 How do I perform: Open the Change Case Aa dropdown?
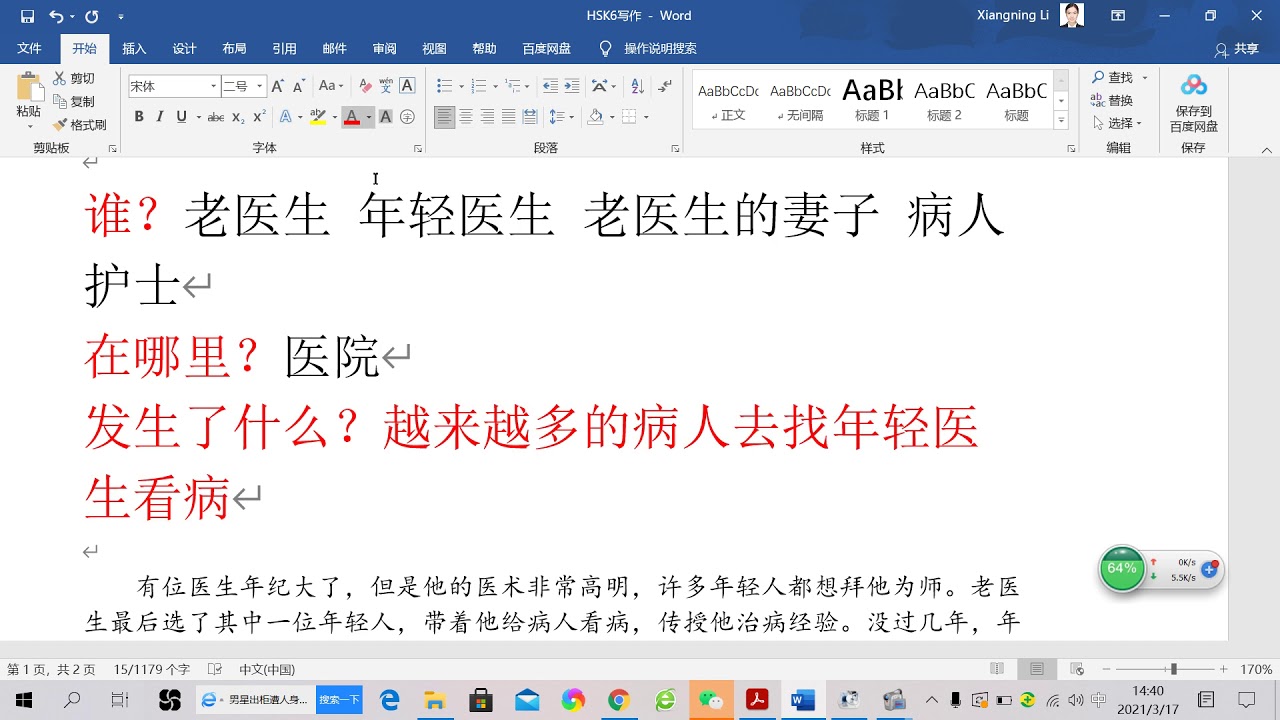(331, 87)
